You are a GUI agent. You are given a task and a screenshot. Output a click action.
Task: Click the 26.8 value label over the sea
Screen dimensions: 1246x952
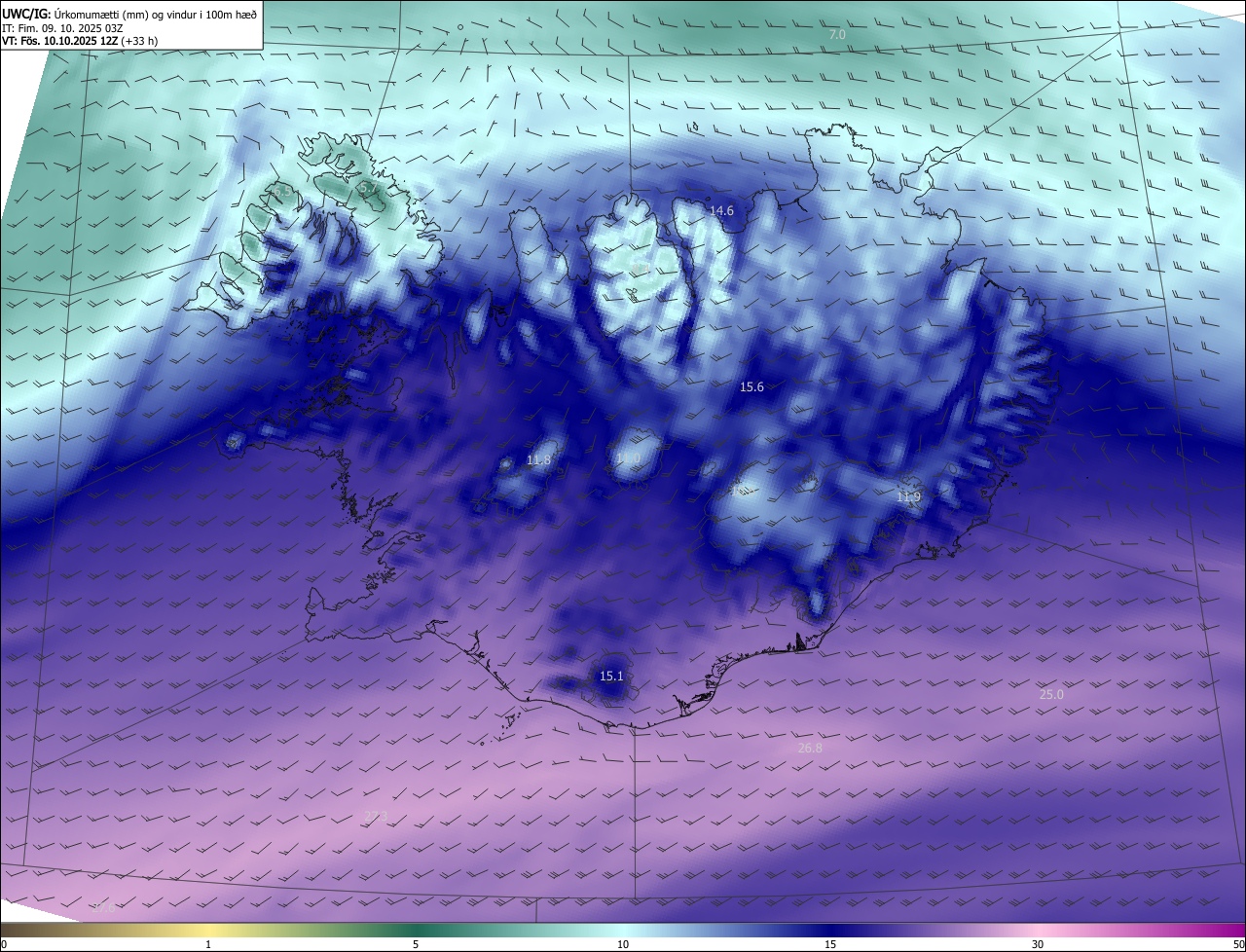click(x=810, y=749)
